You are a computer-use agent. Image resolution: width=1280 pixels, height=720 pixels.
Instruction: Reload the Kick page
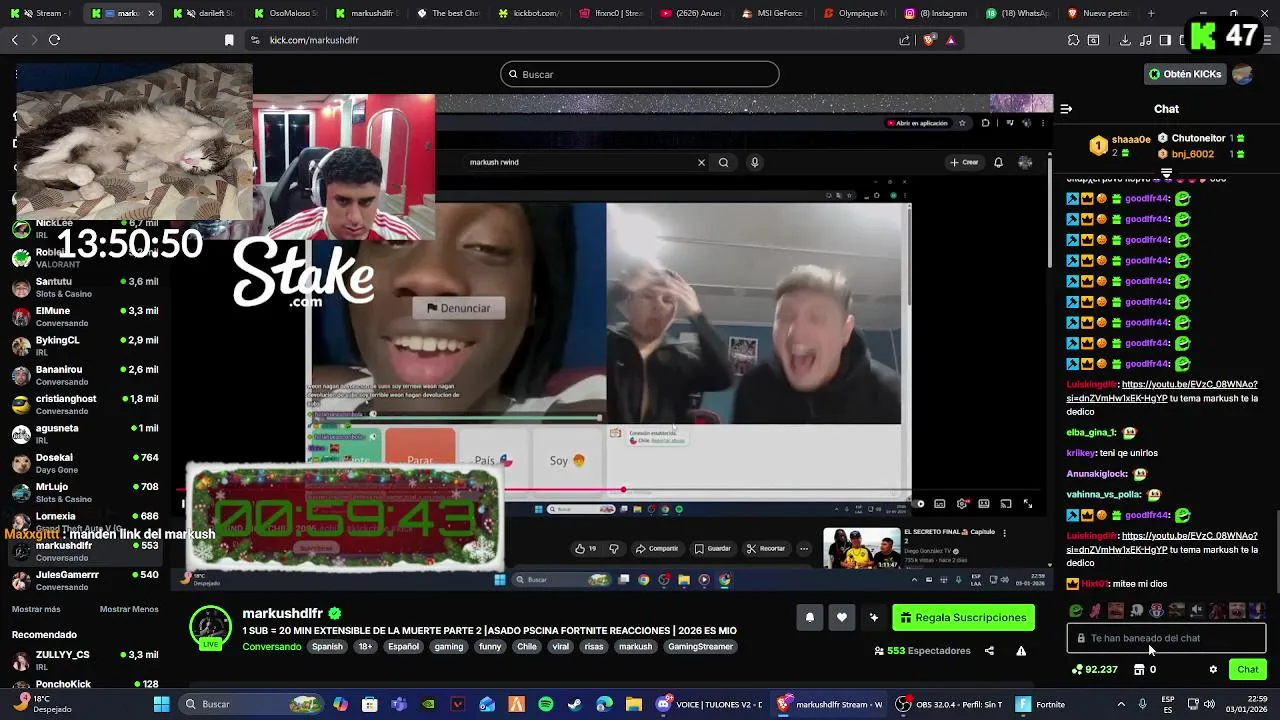tap(54, 40)
